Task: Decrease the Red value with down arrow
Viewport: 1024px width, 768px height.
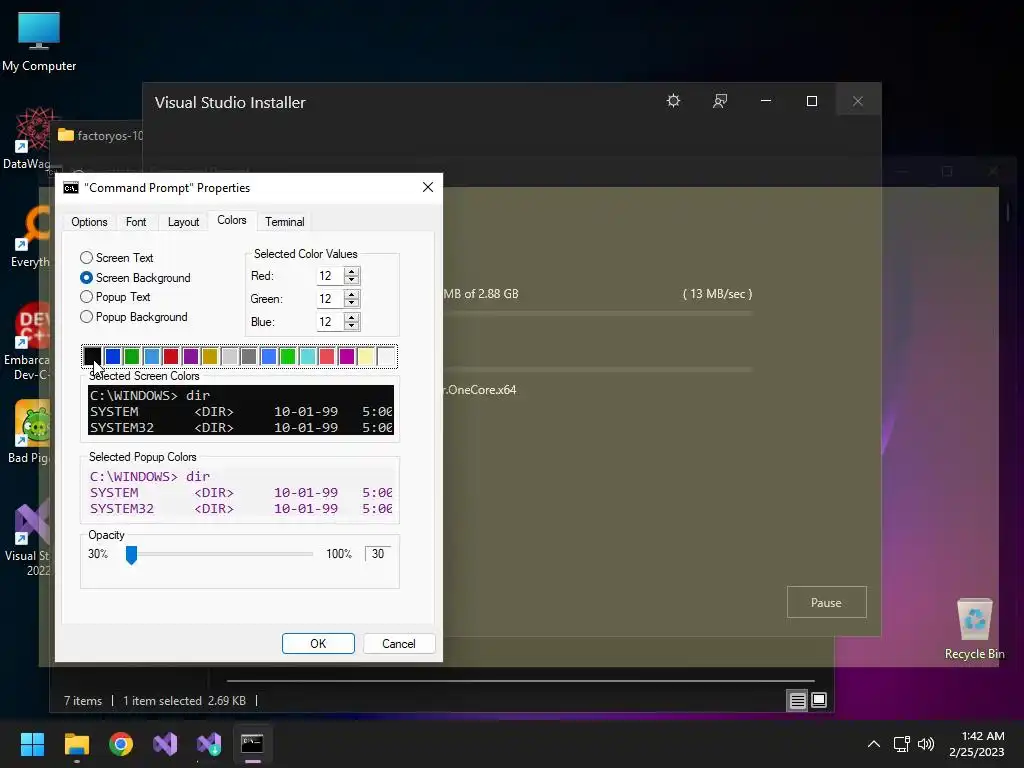Action: click(351, 280)
